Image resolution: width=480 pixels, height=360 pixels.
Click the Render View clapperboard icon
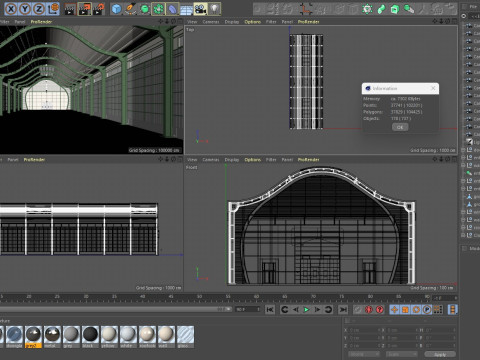pyautogui.click(x=70, y=9)
